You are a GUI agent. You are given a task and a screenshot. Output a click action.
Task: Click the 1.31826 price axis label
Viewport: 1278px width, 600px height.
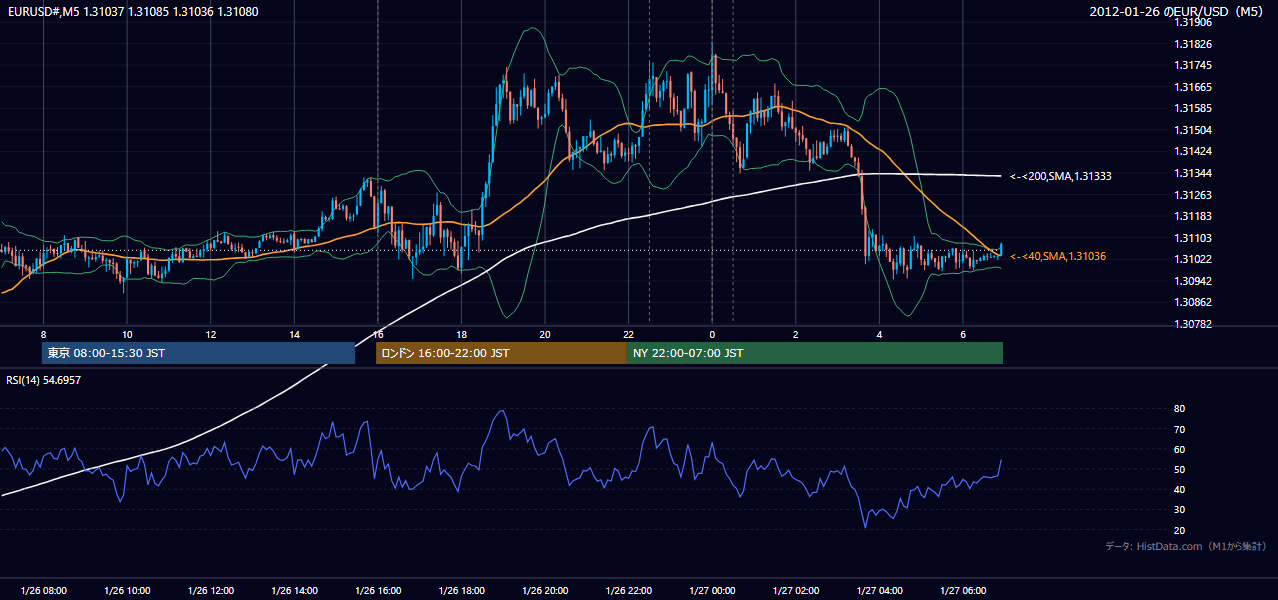pos(1194,44)
